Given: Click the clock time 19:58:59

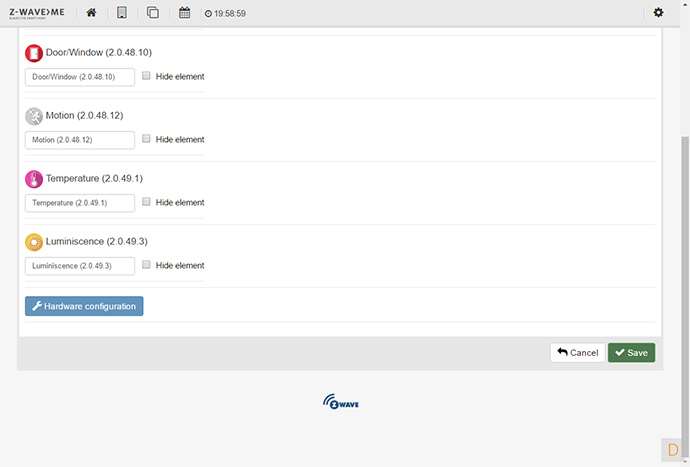Looking at the screenshot, I should pyautogui.click(x=225, y=14).
